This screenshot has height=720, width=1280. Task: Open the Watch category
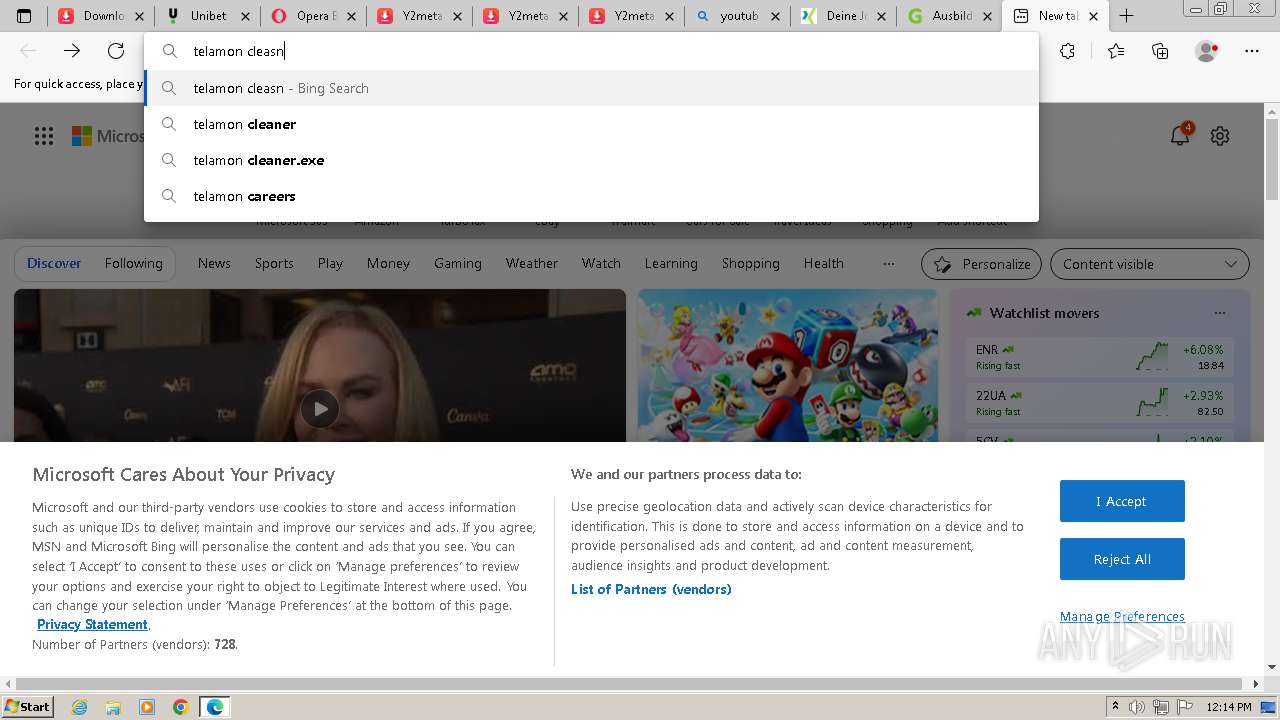601,264
